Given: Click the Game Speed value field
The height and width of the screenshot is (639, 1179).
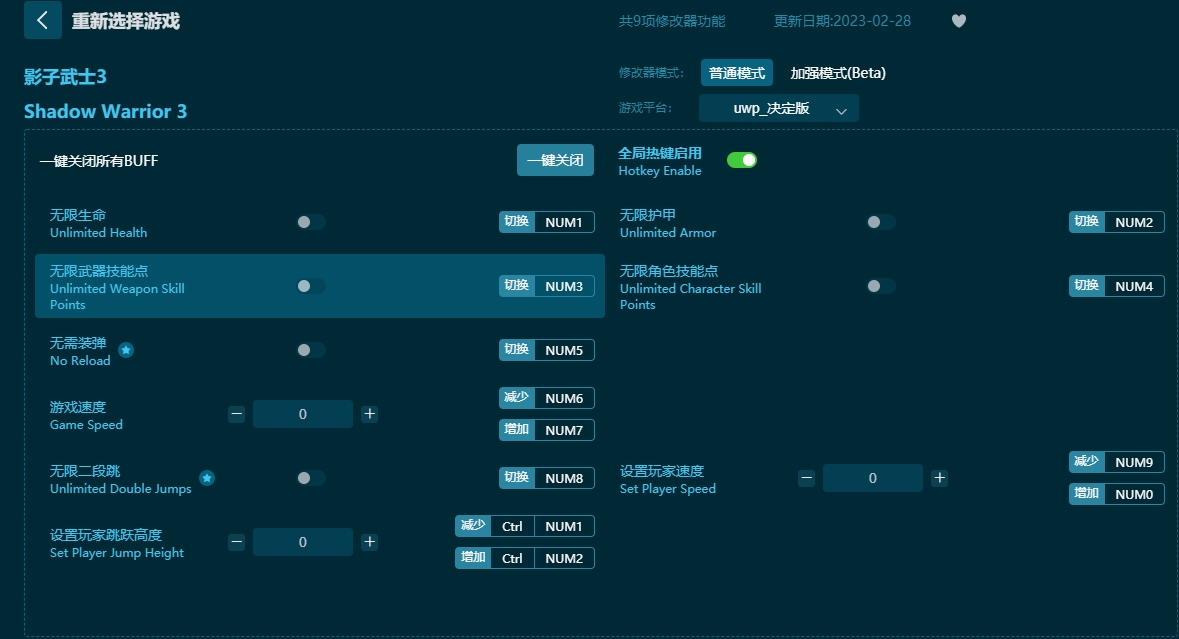Looking at the screenshot, I should point(303,414).
